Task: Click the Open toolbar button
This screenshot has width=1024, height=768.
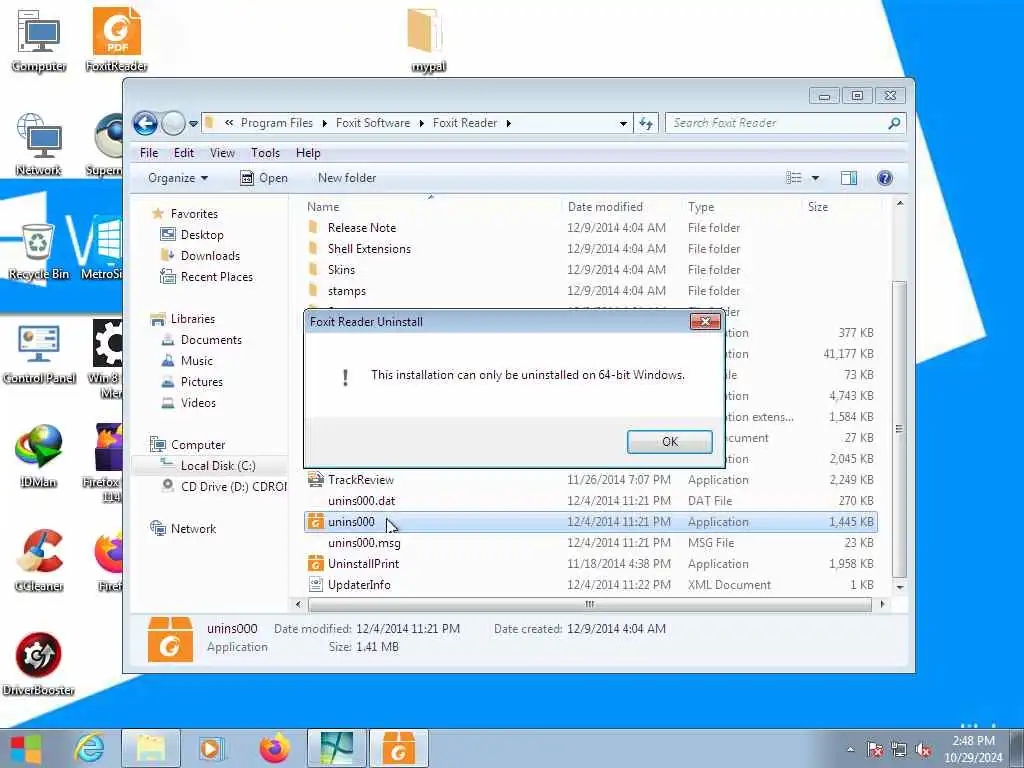Action: click(264, 178)
